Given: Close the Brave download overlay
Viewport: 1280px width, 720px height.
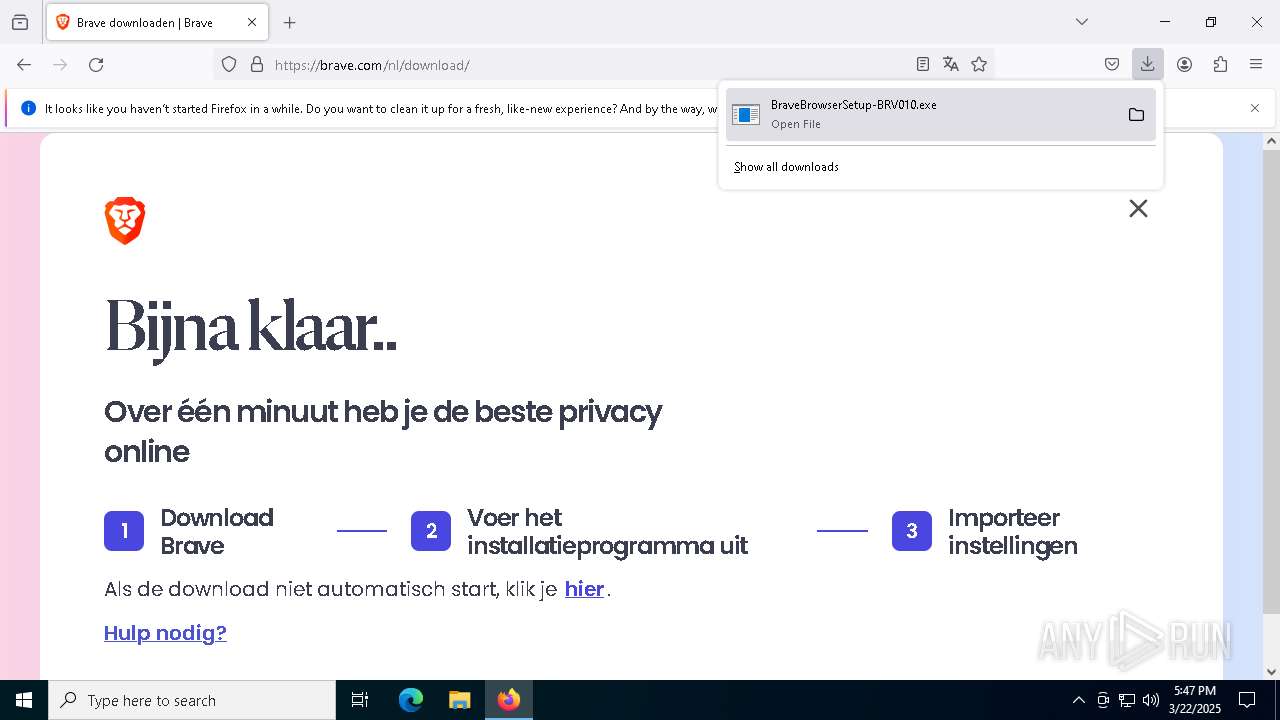Looking at the screenshot, I should tap(1138, 208).
